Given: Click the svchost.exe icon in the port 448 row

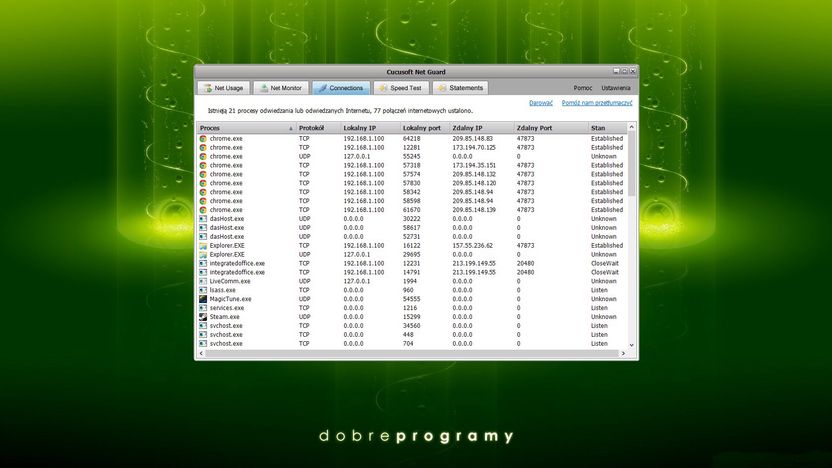Looking at the screenshot, I should click(203, 335).
